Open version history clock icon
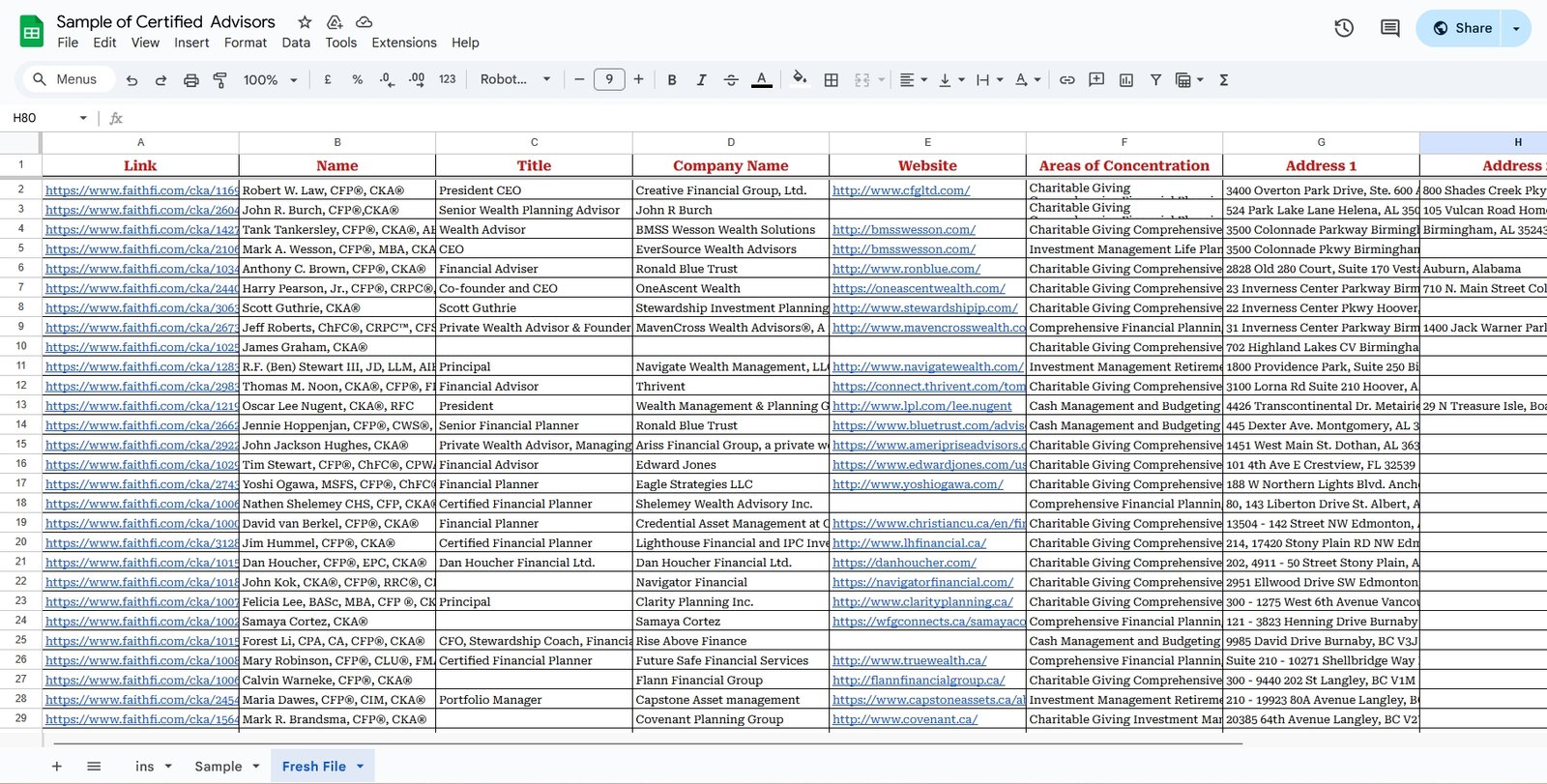Image resolution: width=1547 pixels, height=784 pixels. pyautogui.click(x=1343, y=28)
